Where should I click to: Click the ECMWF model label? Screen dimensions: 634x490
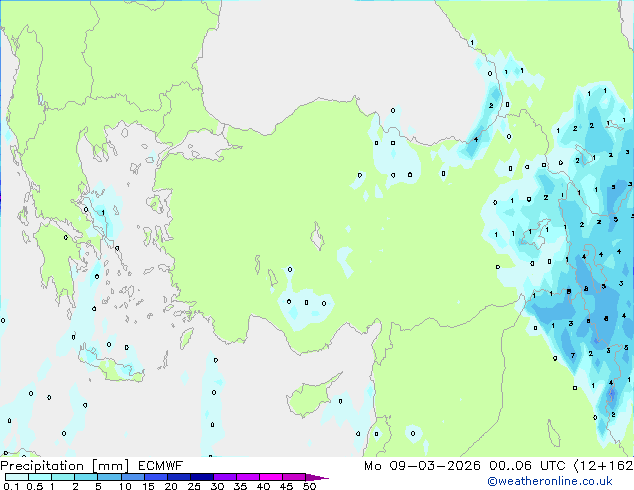pyautogui.click(x=161, y=466)
